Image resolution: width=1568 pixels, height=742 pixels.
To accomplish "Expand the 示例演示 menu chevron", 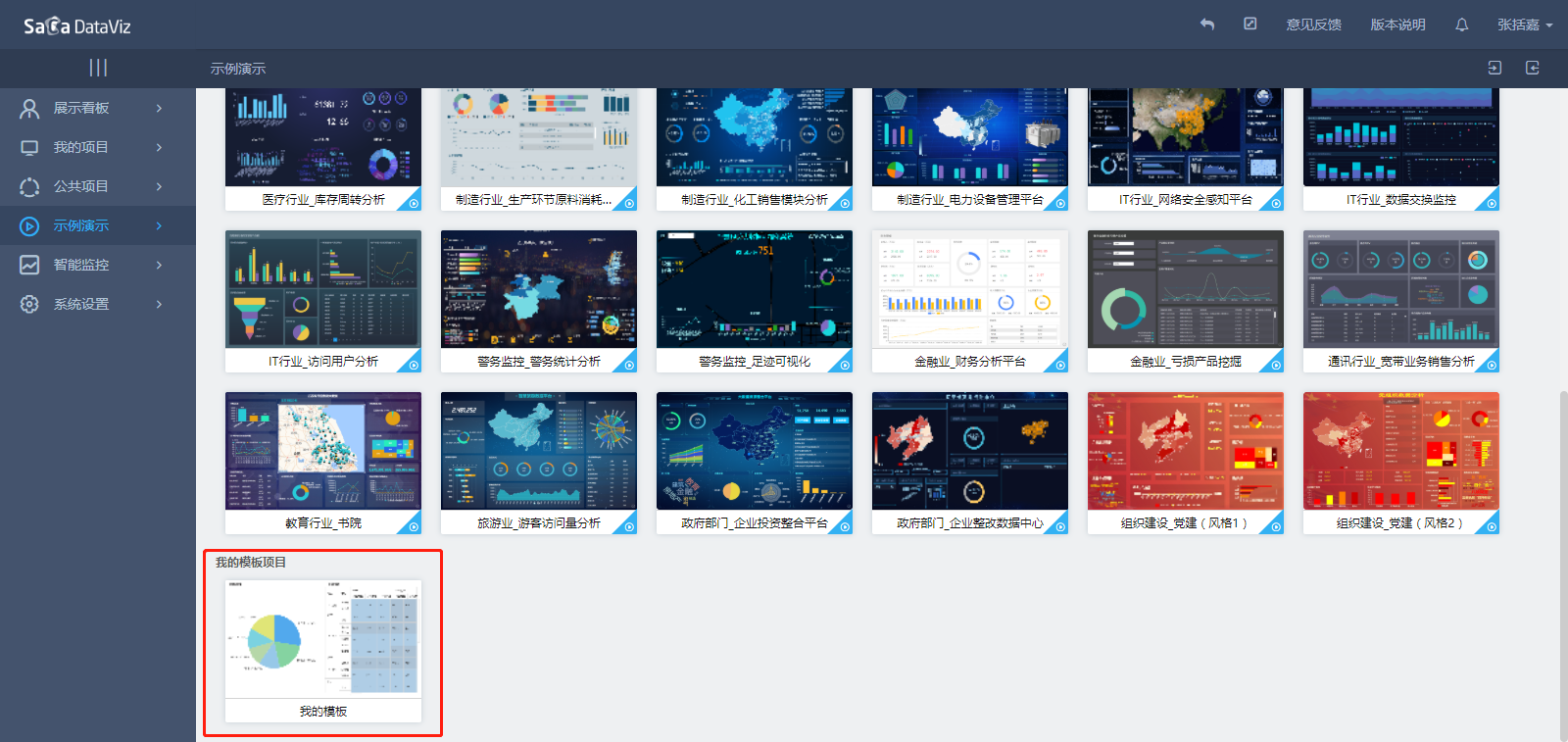I will [159, 225].
